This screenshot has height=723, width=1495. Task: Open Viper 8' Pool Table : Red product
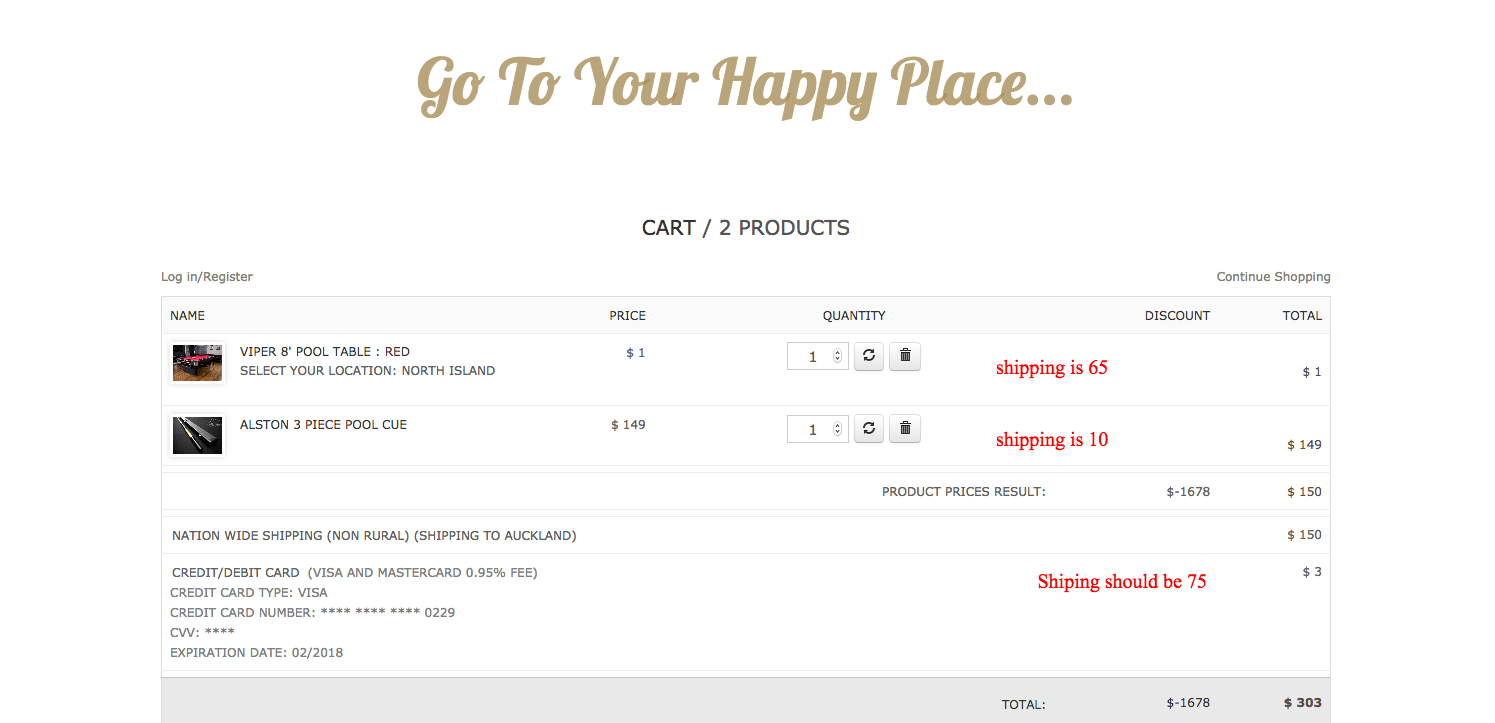click(324, 352)
